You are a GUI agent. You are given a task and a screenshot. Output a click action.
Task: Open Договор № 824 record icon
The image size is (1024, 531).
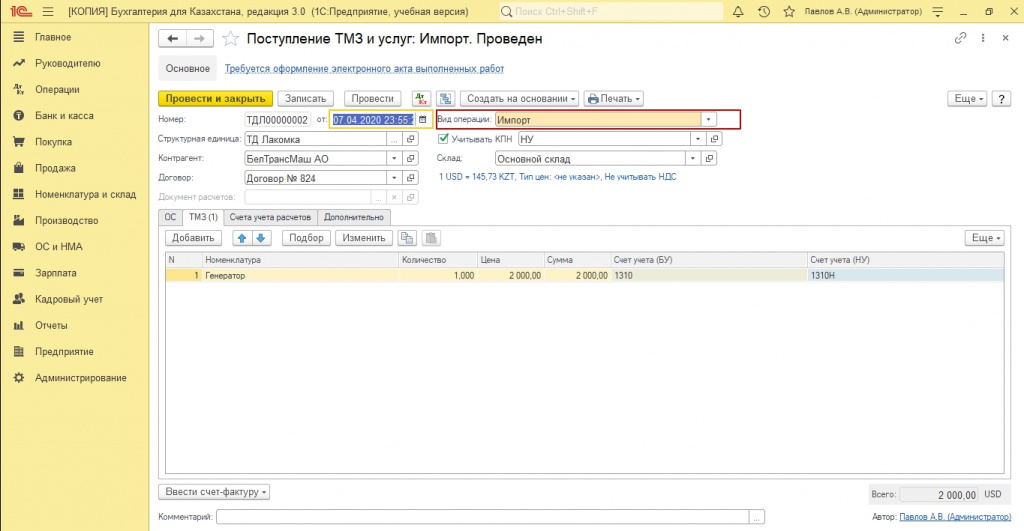[x=411, y=178]
